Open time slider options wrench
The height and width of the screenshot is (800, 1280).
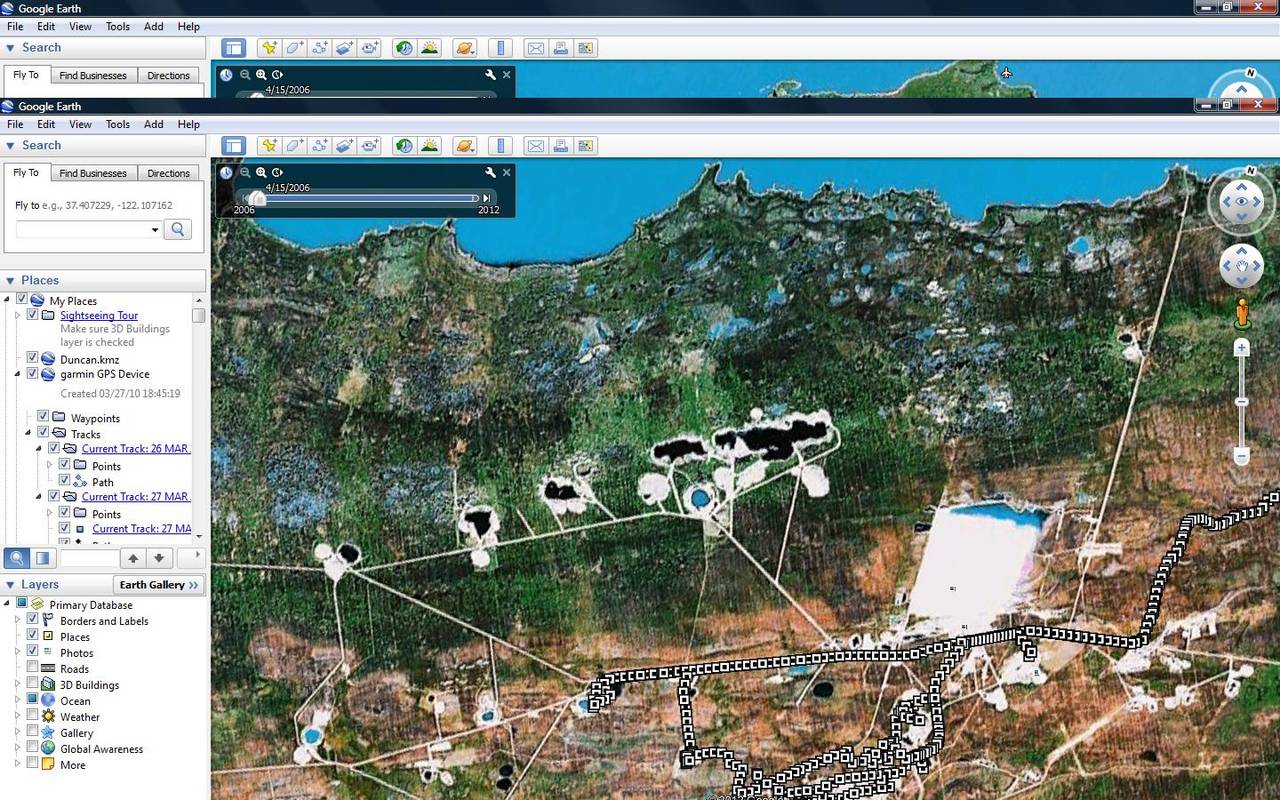coord(490,172)
